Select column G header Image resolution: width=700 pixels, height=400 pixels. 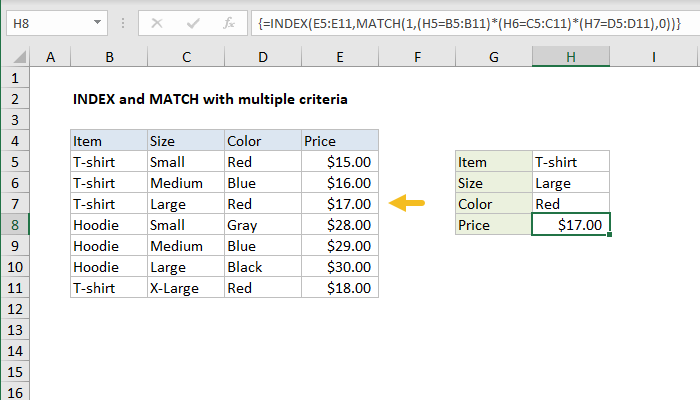coord(494,57)
